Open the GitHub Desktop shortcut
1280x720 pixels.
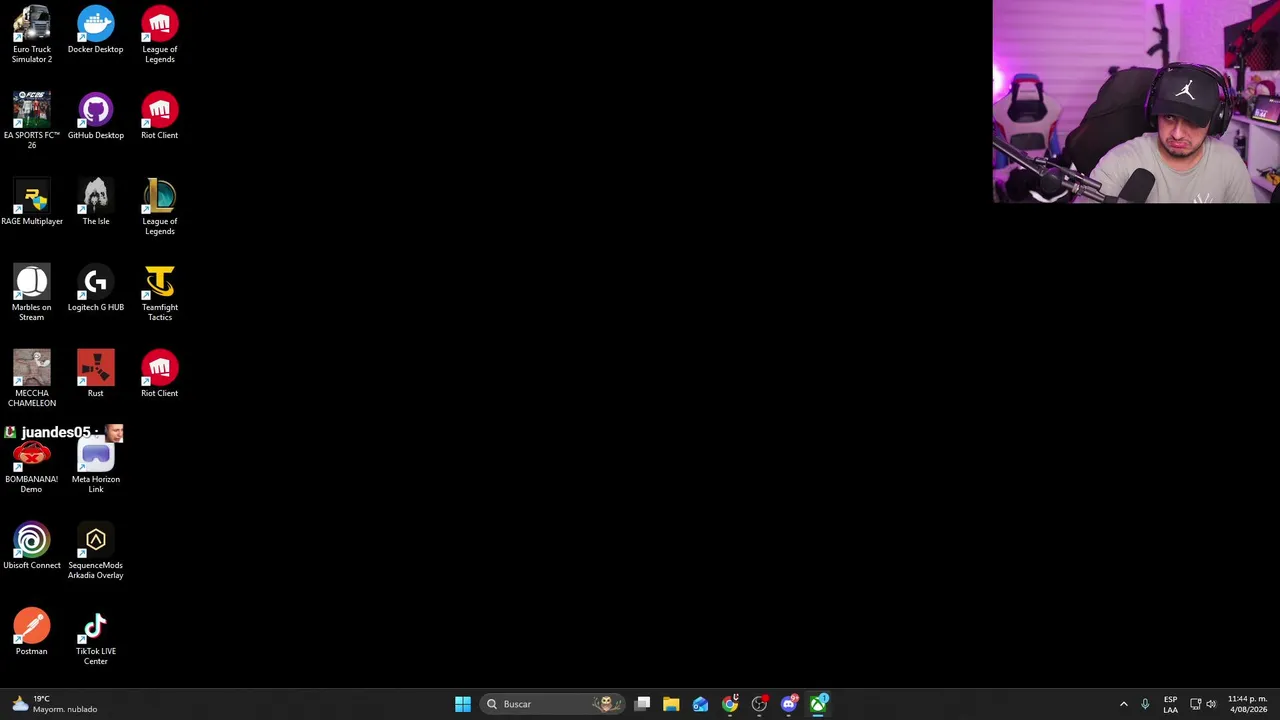coord(96,116)
